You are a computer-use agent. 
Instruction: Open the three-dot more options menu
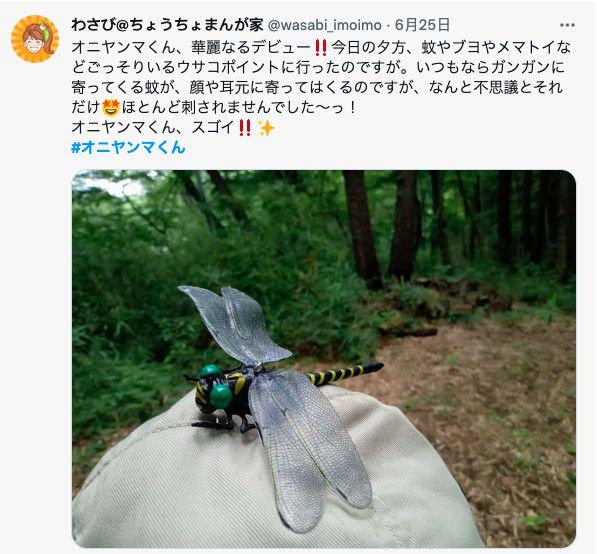(567, 26)
